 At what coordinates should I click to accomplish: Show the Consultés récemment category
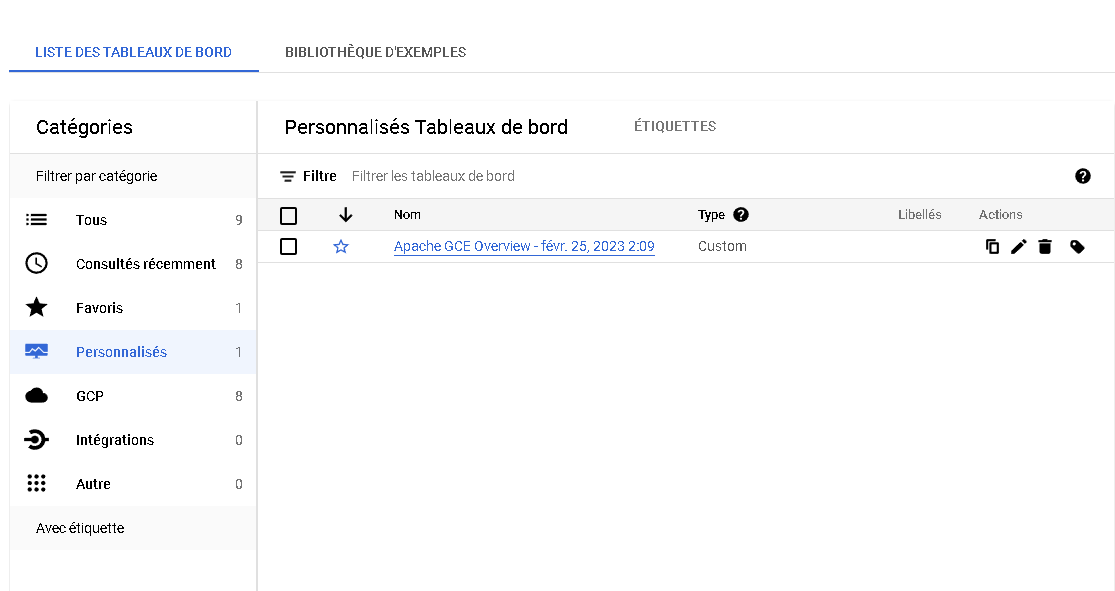133,264
